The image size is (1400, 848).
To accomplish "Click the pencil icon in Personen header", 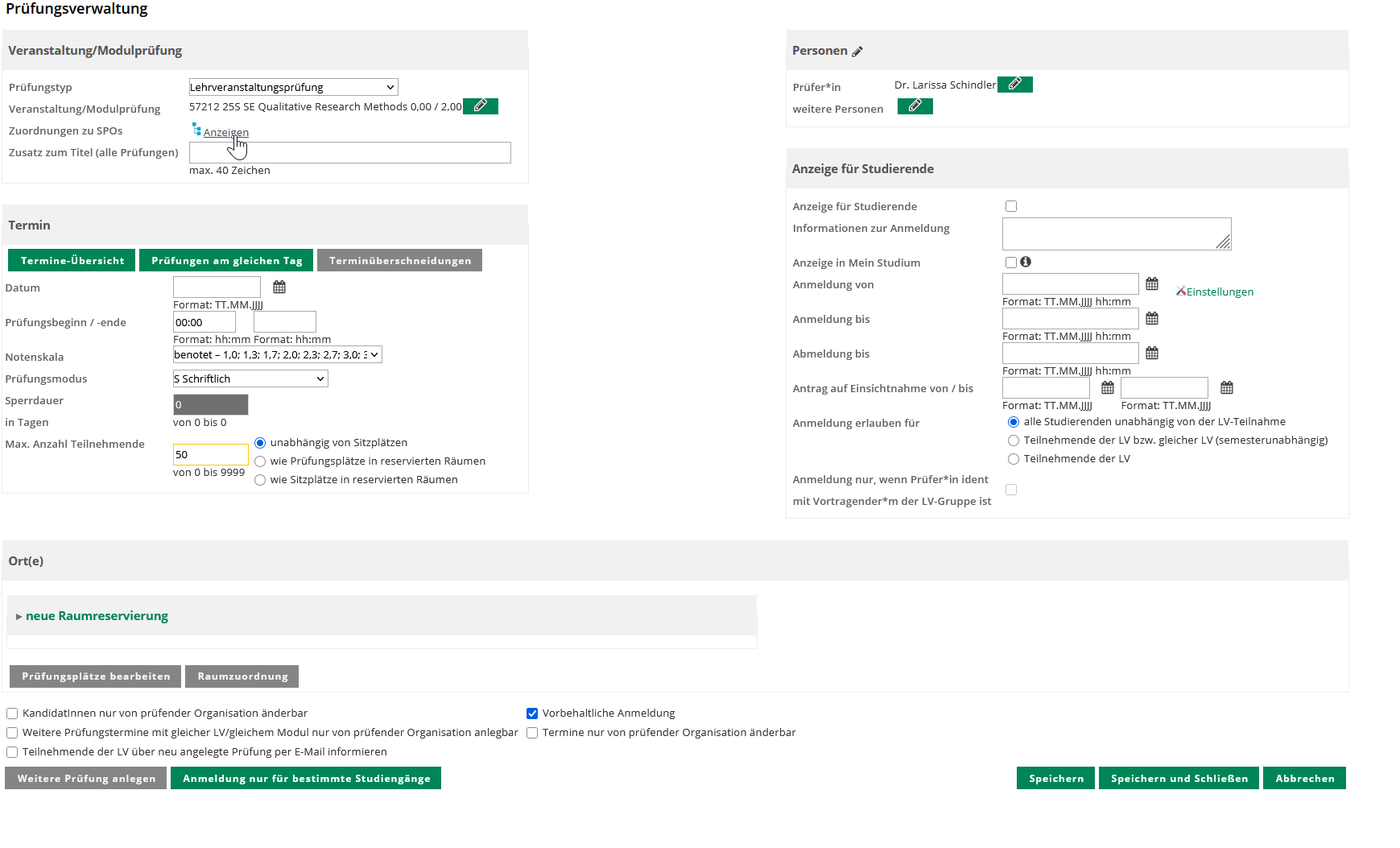I will pyautogui.click(x=857, y=52).
